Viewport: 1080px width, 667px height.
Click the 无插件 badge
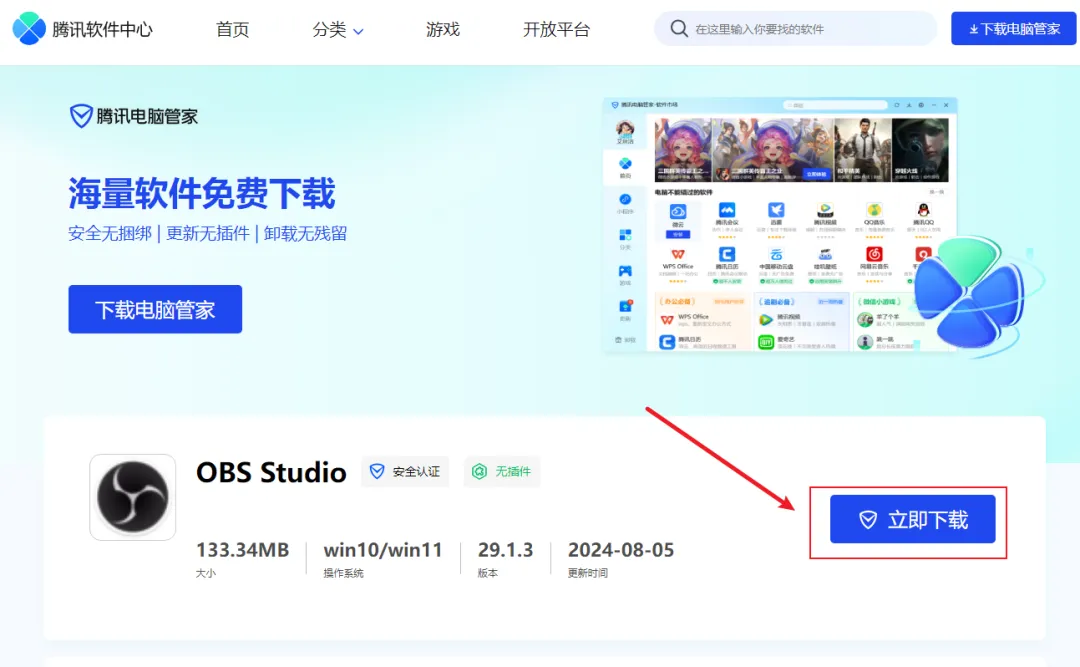pyautogui.click(x=502, y=471)
